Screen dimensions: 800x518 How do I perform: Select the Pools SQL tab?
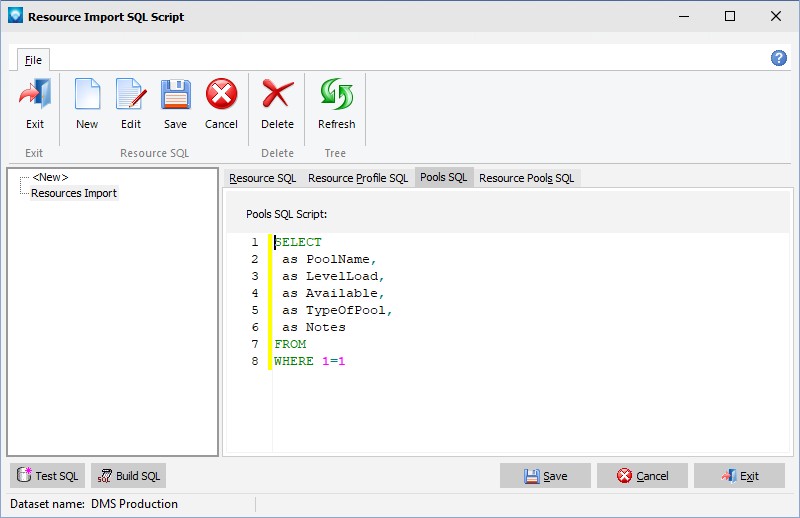(443, 178)
